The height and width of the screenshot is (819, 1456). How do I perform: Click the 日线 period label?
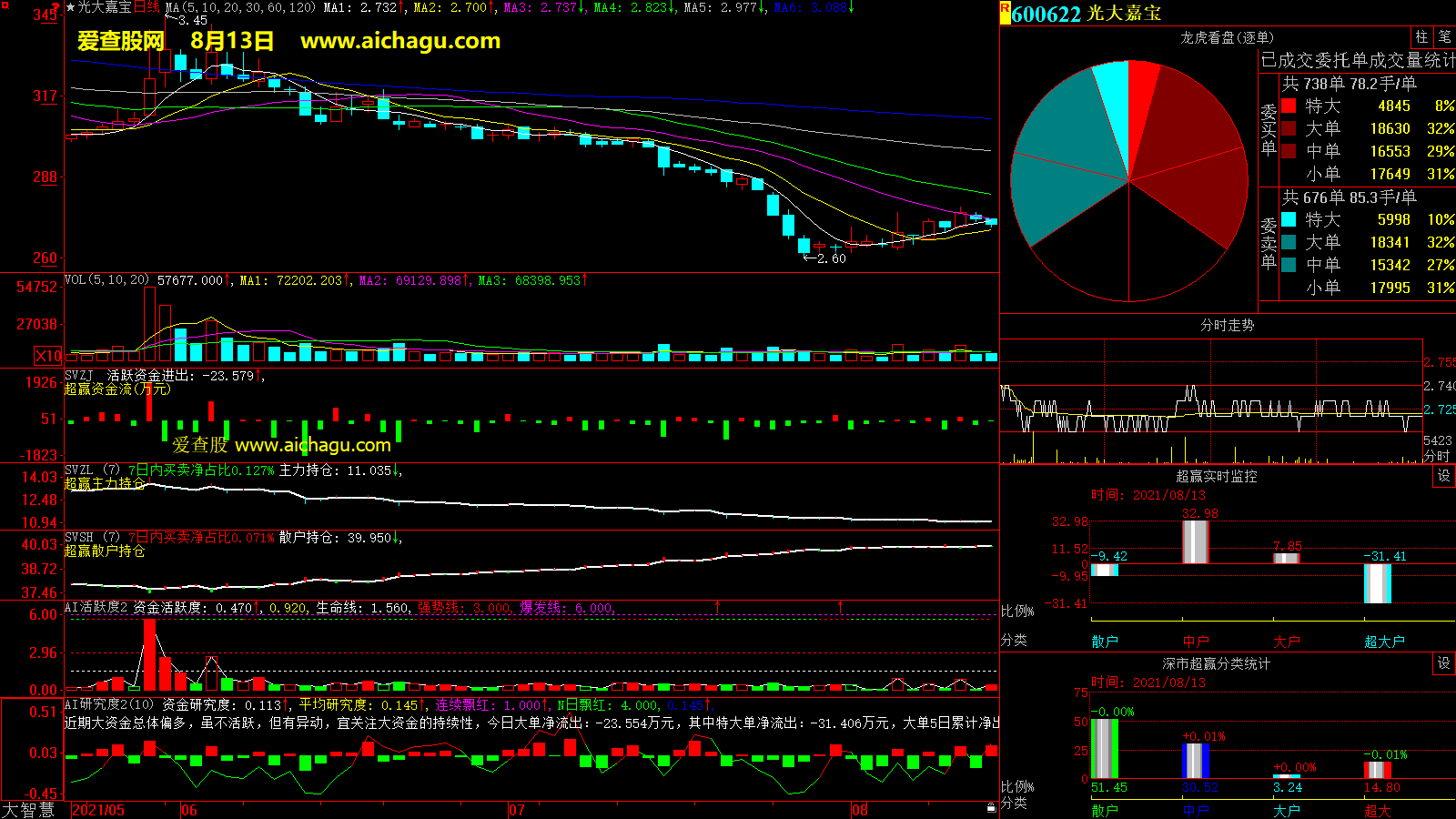(x=147, y=7)
